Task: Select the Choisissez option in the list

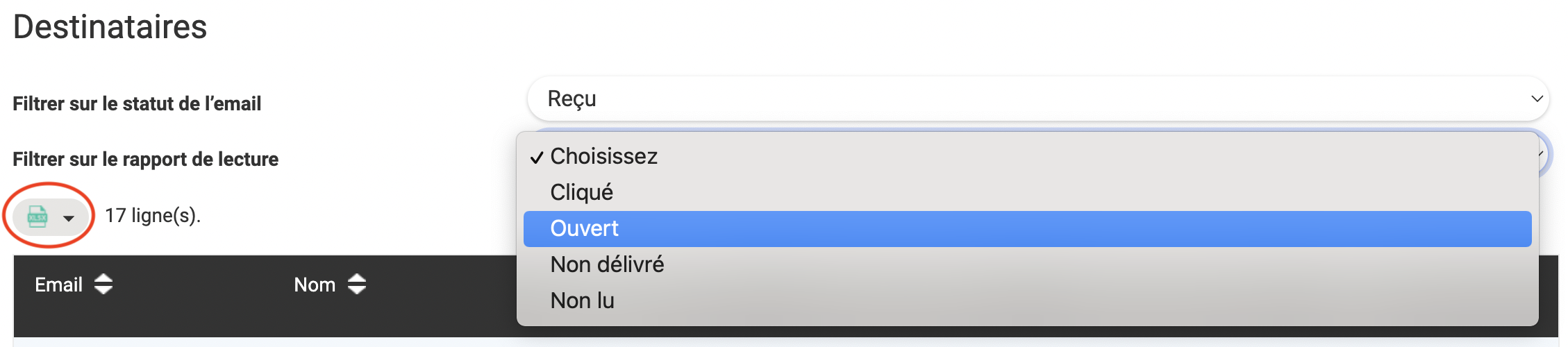Action: (604, 157)
